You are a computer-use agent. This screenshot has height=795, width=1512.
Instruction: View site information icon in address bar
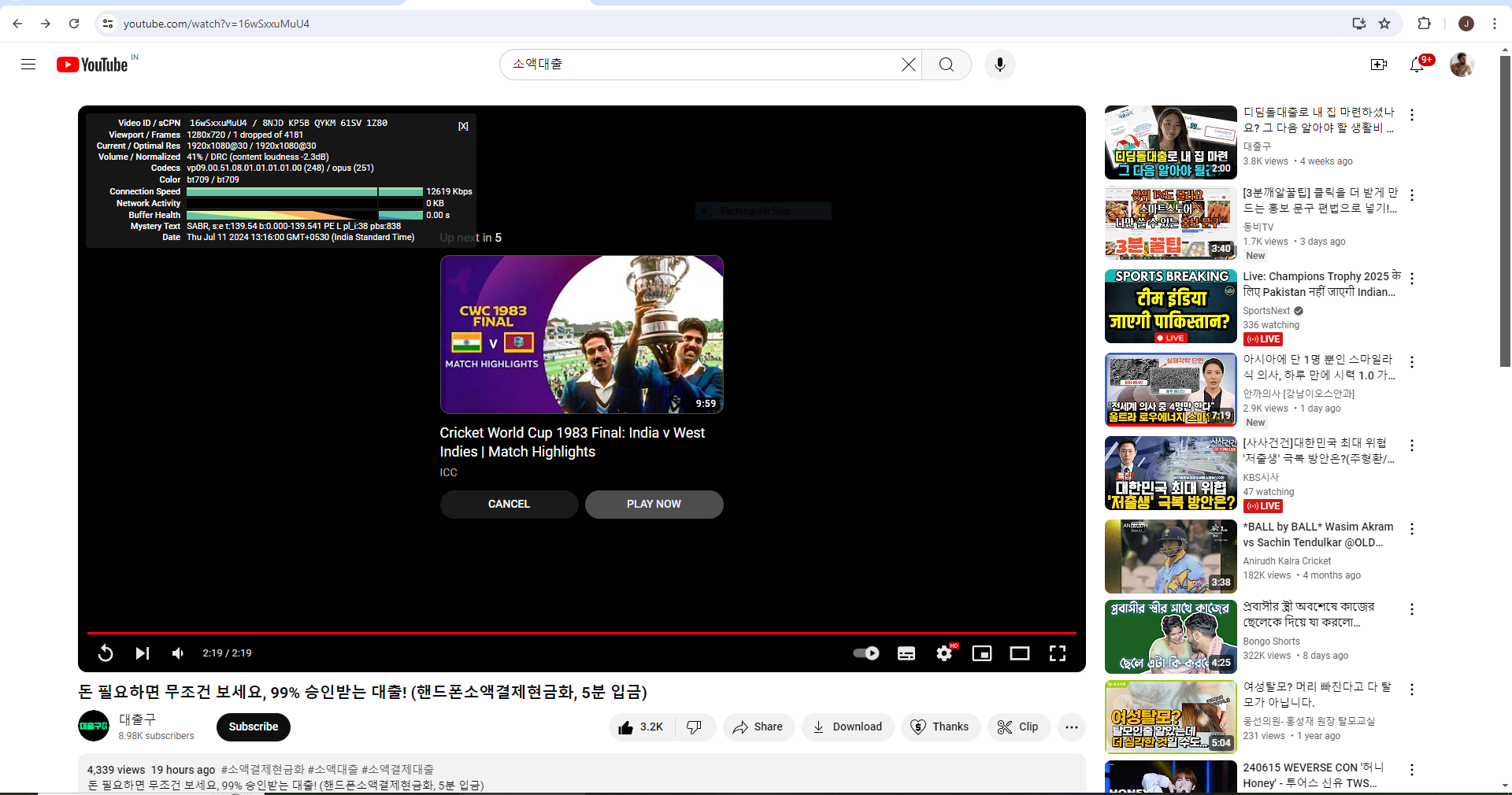[x=109, y=24]
